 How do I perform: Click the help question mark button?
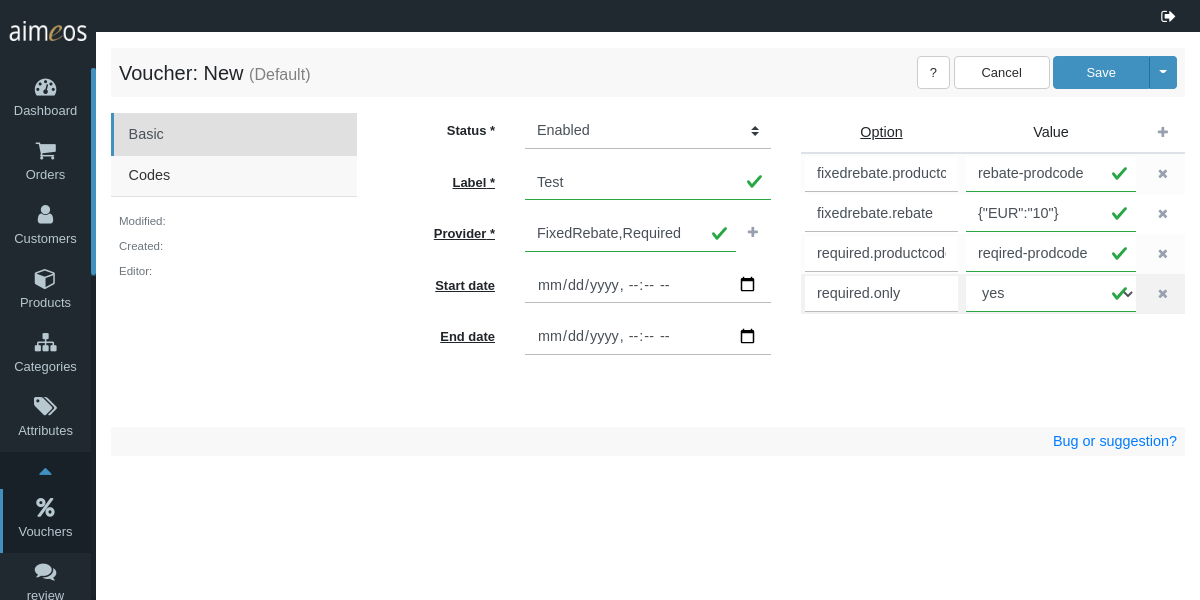[933, 72]
